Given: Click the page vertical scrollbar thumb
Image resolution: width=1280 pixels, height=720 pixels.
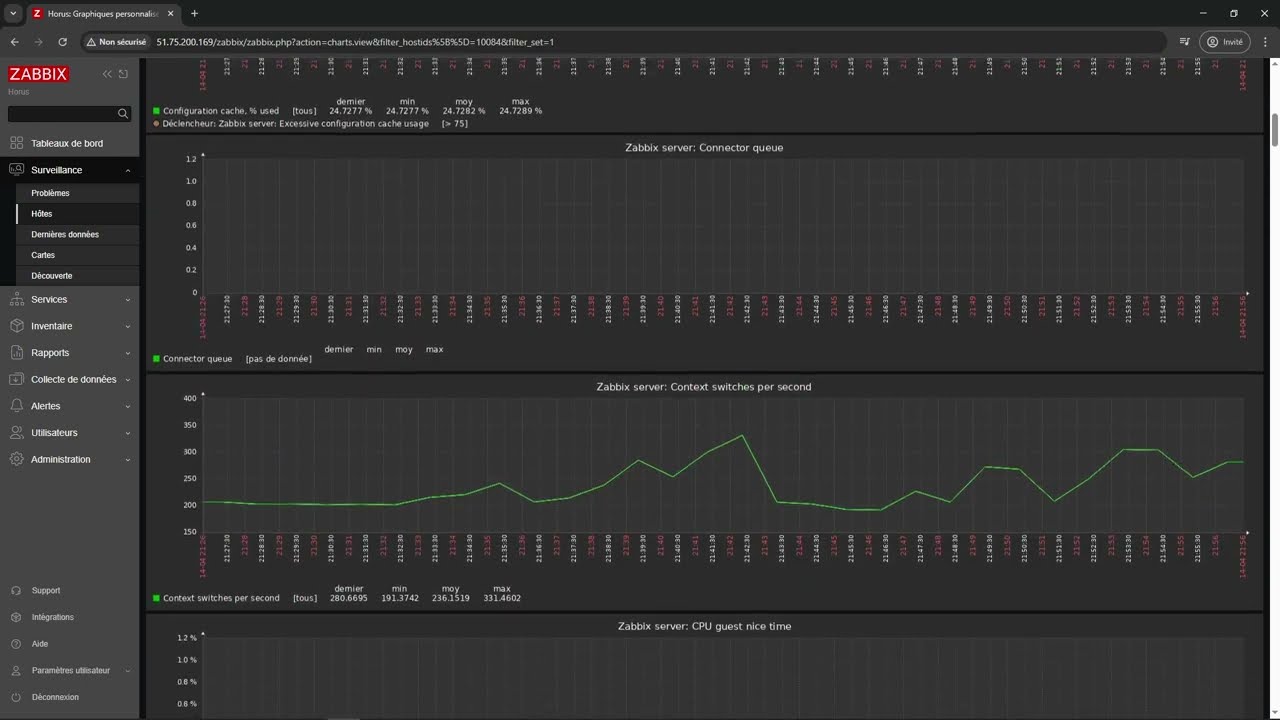Looking at the screenshot, I should pos(1275,129).
